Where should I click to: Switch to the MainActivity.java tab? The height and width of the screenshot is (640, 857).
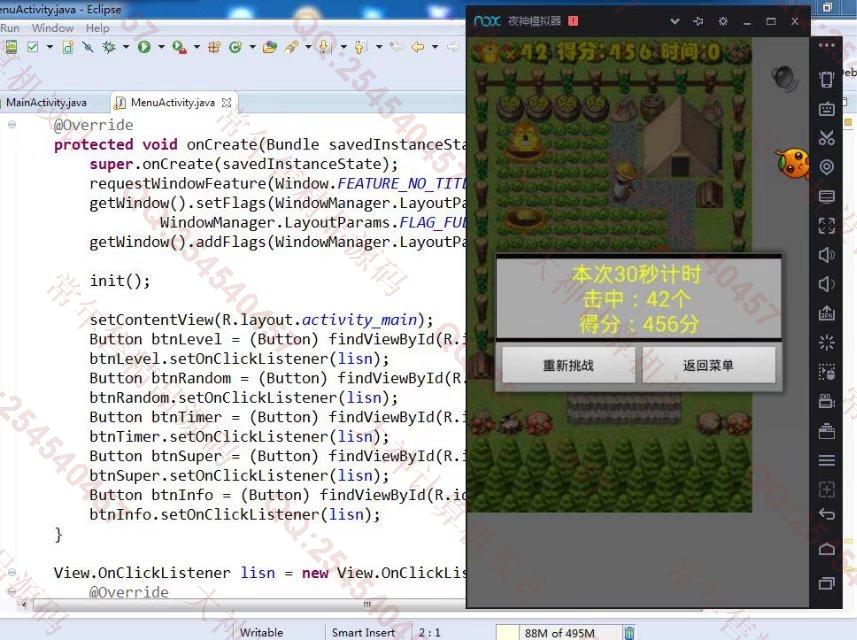[x=46, y=102]
